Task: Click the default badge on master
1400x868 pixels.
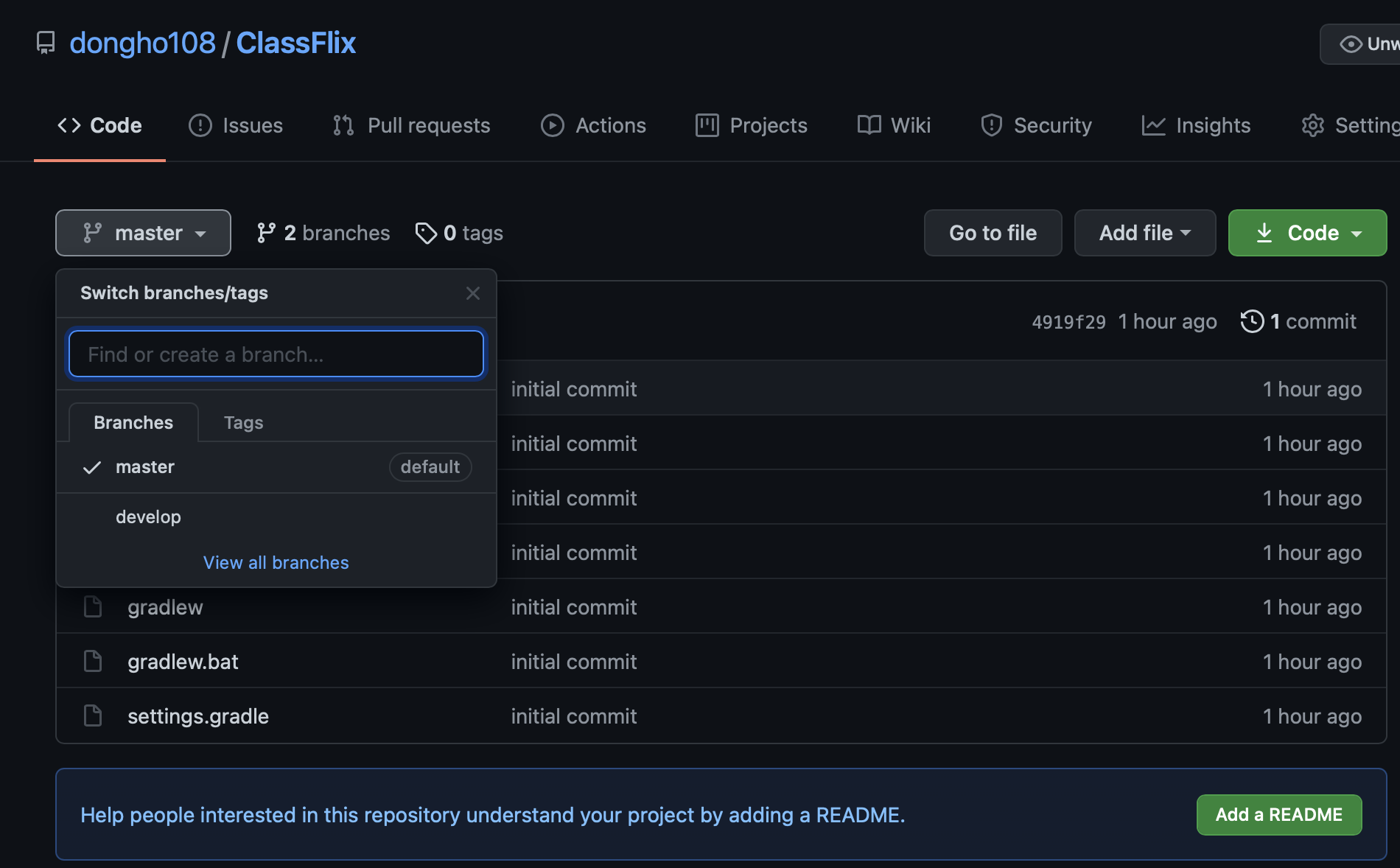Action: point(430,467)
